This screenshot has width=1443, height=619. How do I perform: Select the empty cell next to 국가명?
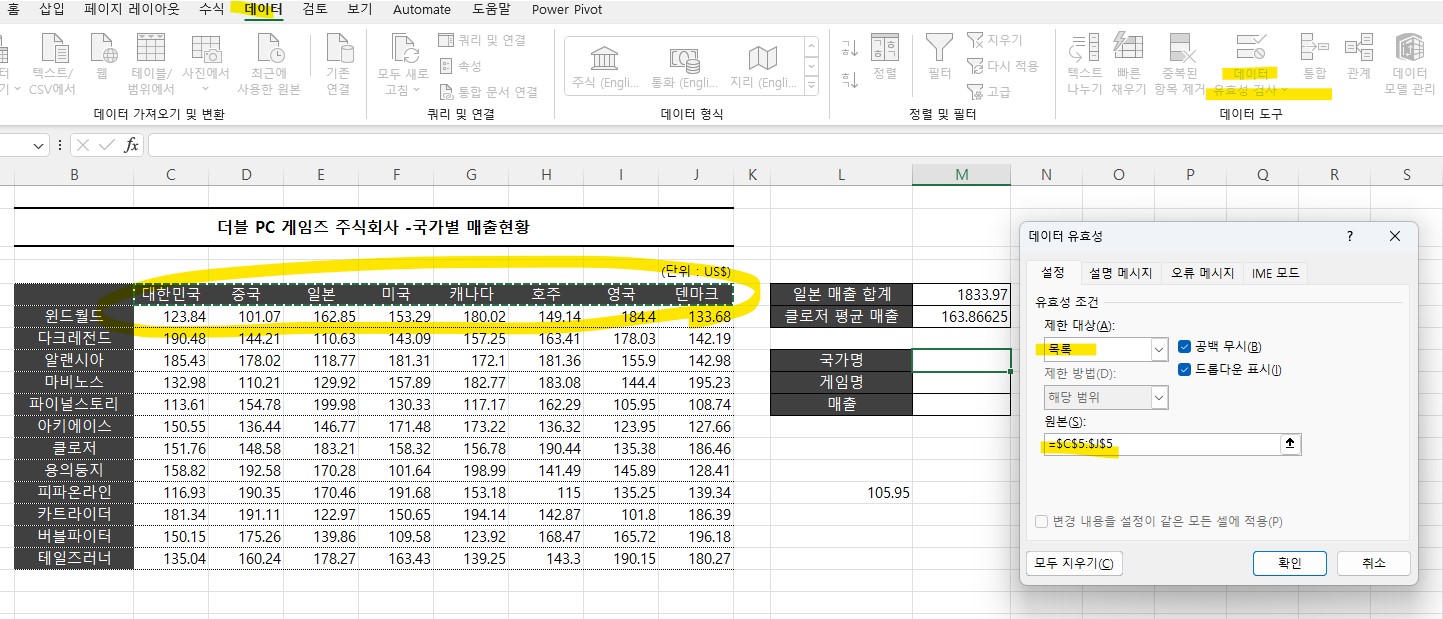pos(961,360)
